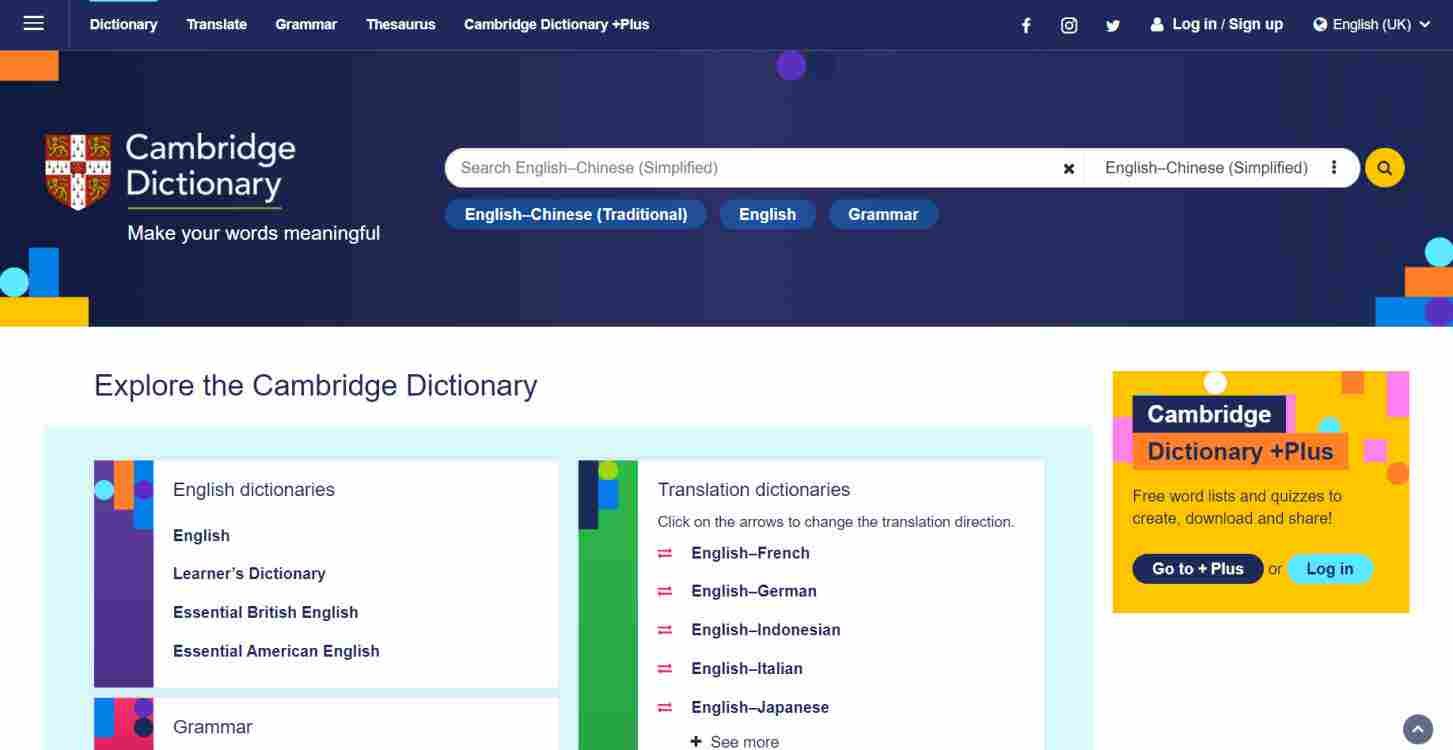This screenshot has width=1453, height=750.
Task: Open Cambridge's Twitter page icon
Action: point(1113,25)
